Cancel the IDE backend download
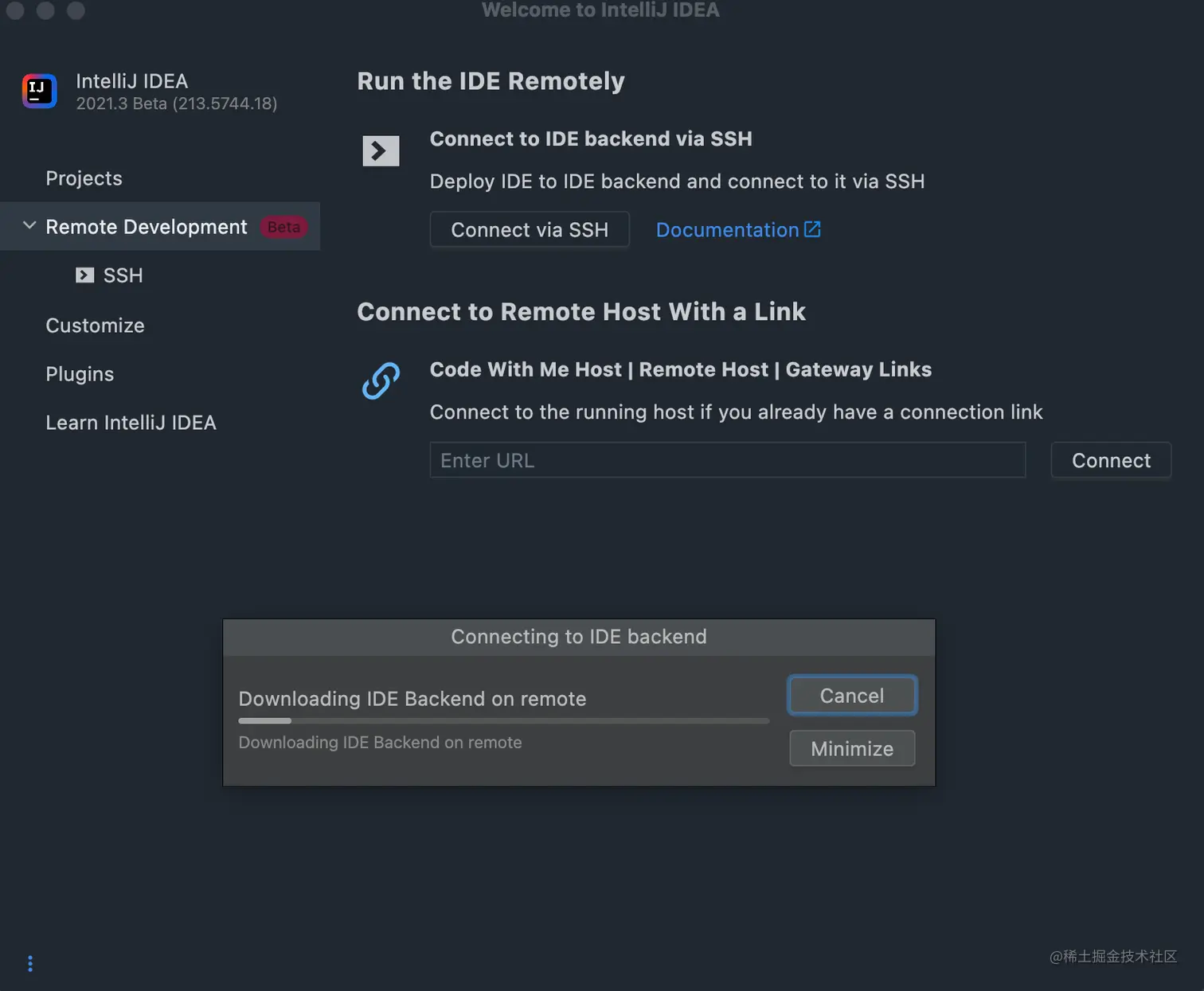 (852, 695)
